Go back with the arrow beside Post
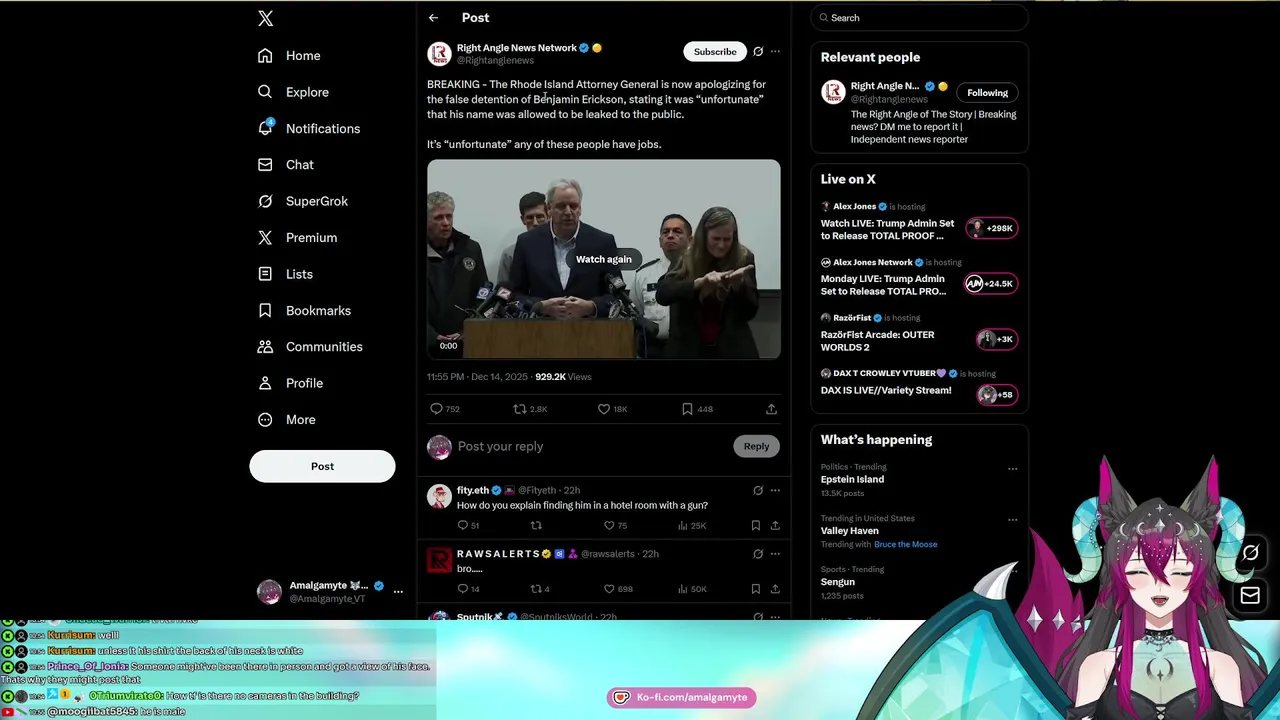Image resolution: width=1280 pixels, height=720 pixels. point(433,18)
